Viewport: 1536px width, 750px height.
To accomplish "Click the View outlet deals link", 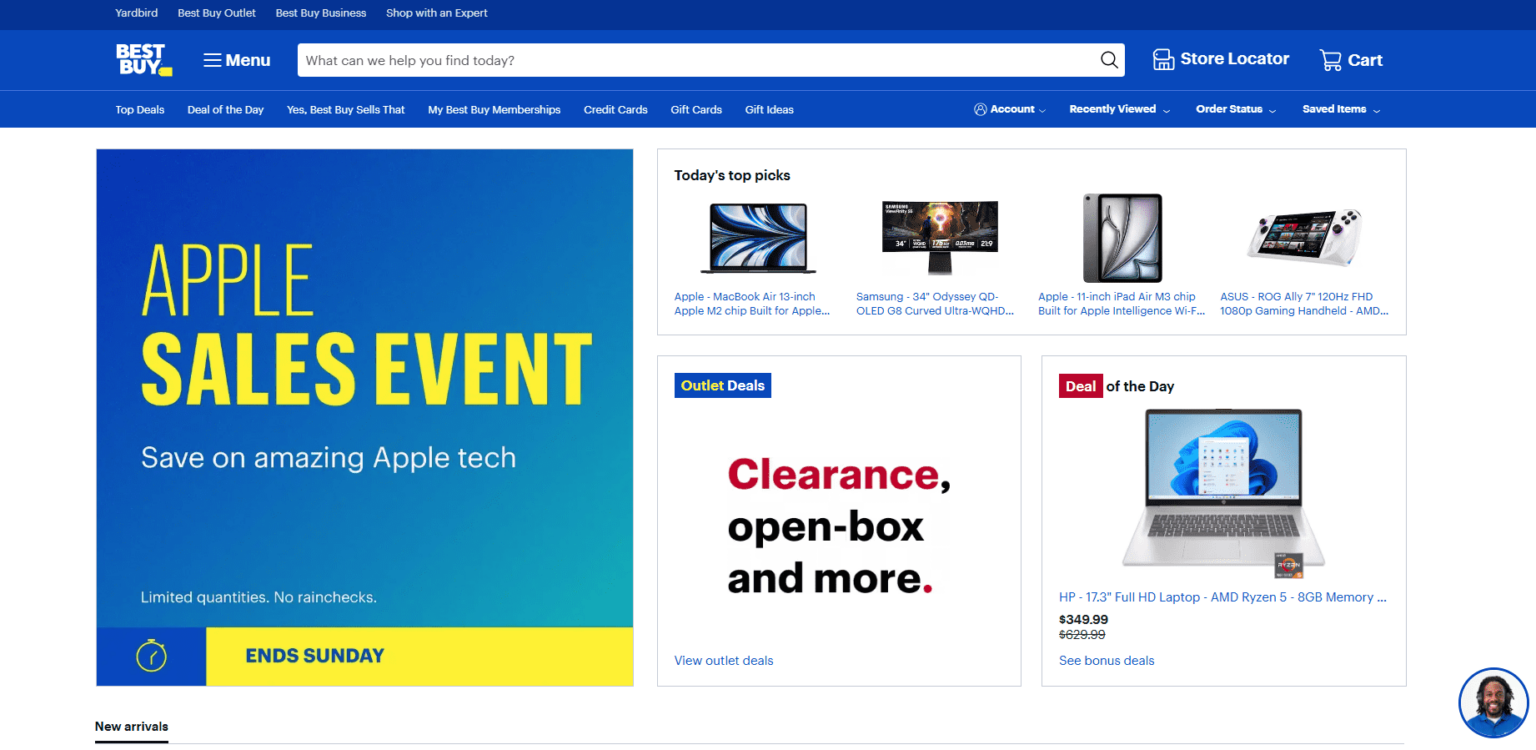I will coord(723,661).
